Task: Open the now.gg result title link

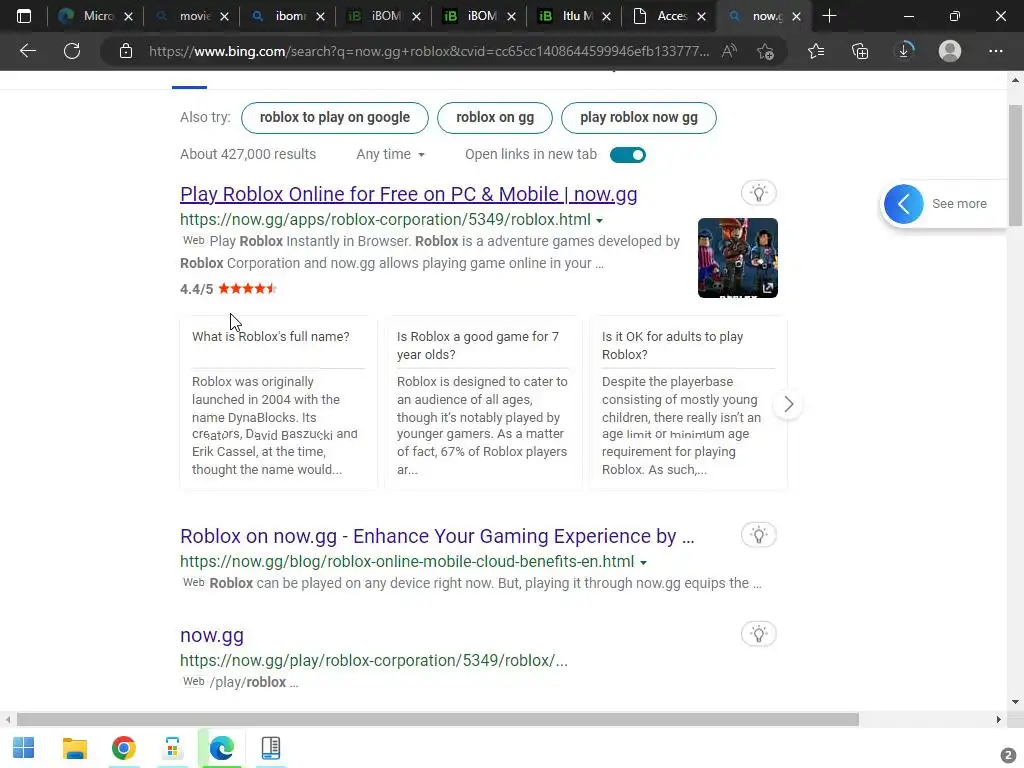Action: [212, 635]
